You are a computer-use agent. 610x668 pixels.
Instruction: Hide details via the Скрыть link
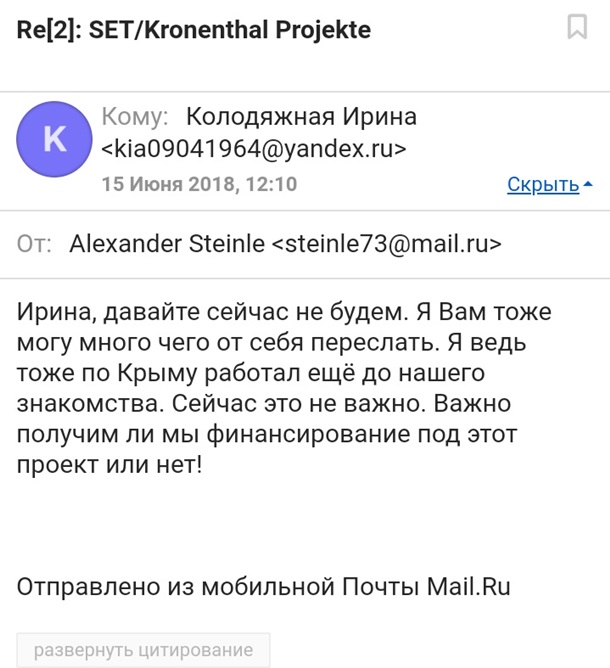coord(543,185)
